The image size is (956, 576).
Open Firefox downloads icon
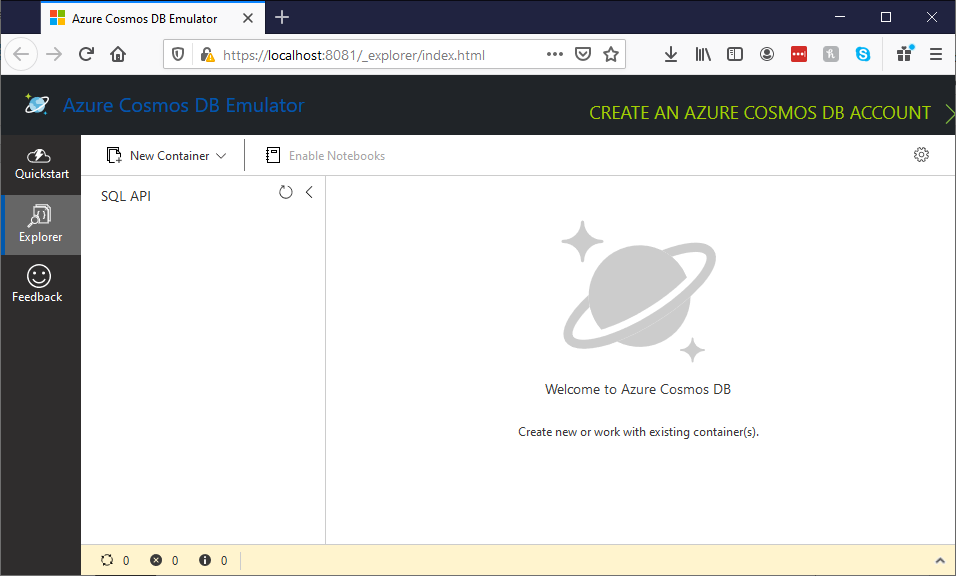pos(671,54)
